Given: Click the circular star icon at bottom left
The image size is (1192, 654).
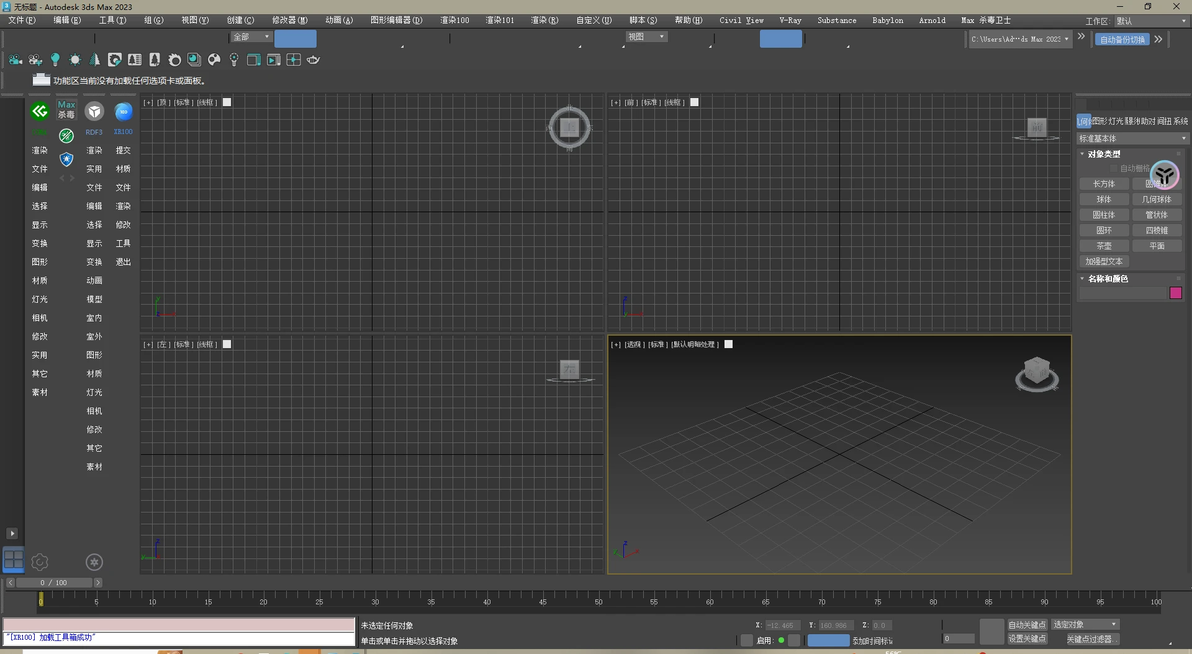Looking at the screenshot, I should click(94, 562).
